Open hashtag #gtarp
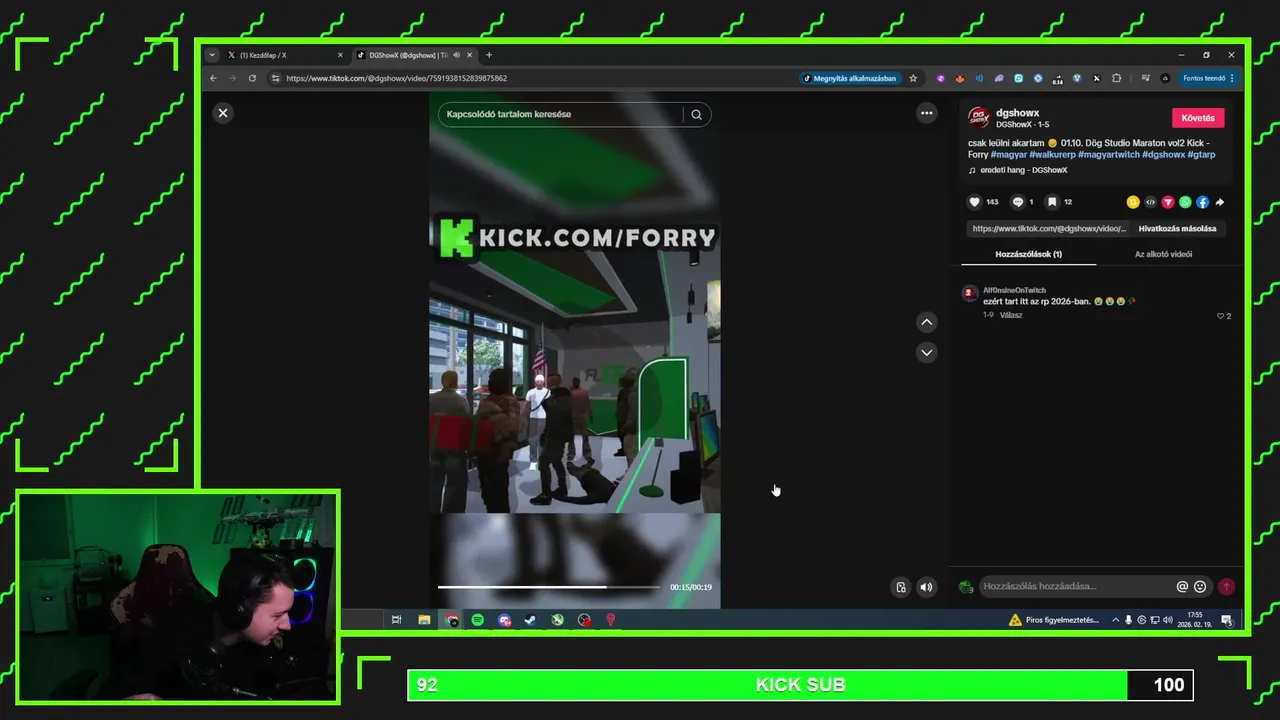The height and width of the screenshot is (720, 1280). 1201,155
